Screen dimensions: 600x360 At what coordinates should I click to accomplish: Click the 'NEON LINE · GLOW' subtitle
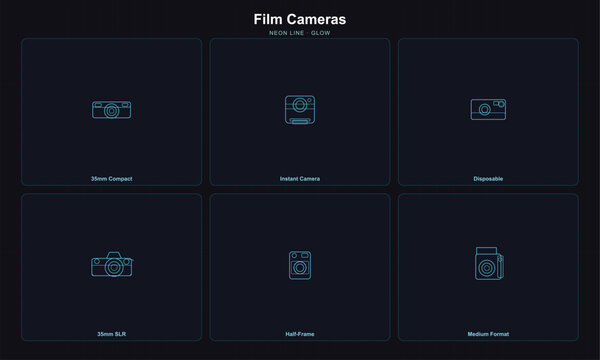tap(300, 33)
